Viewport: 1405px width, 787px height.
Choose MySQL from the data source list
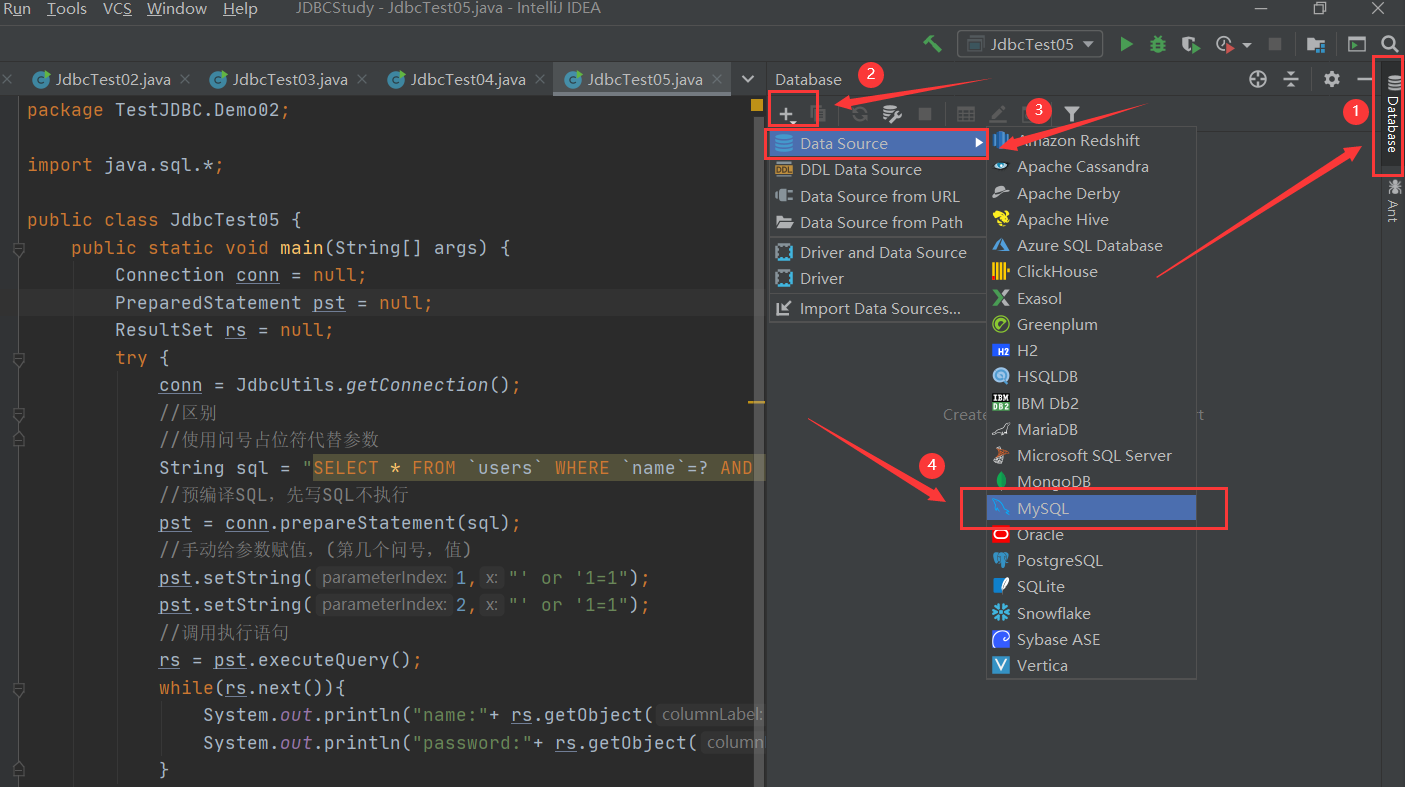click(x=1091, y=508)
